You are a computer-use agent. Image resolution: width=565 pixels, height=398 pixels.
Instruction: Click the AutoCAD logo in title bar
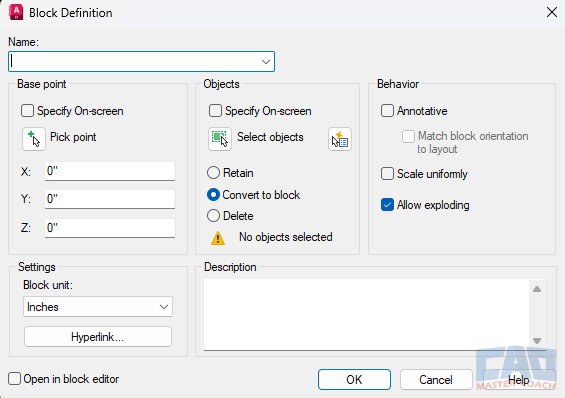(x=16, y=13)
